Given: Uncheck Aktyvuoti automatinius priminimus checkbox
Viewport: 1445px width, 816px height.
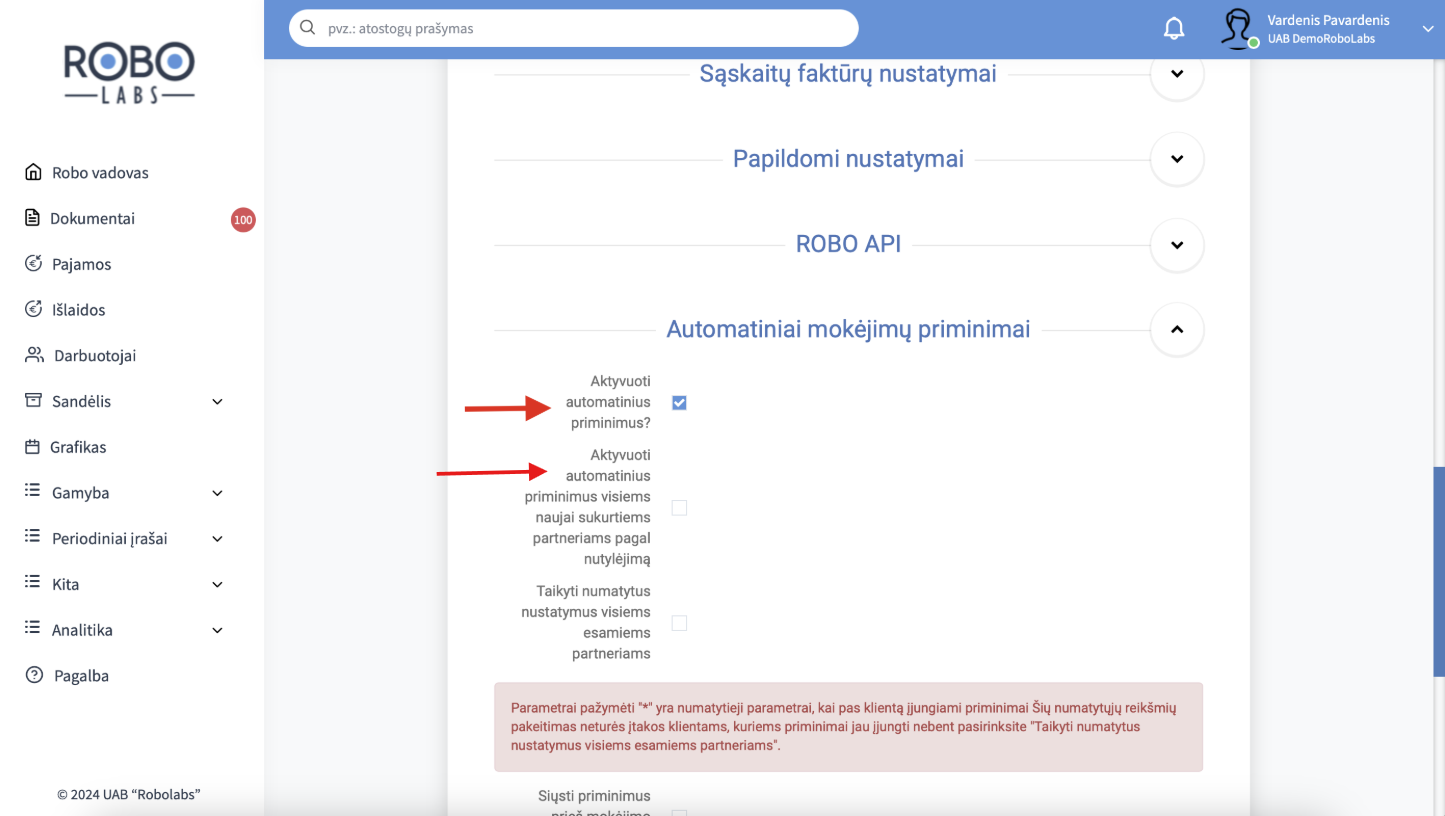Looking at the screenshot, I should pyautogui.click(x=679, y=403).
